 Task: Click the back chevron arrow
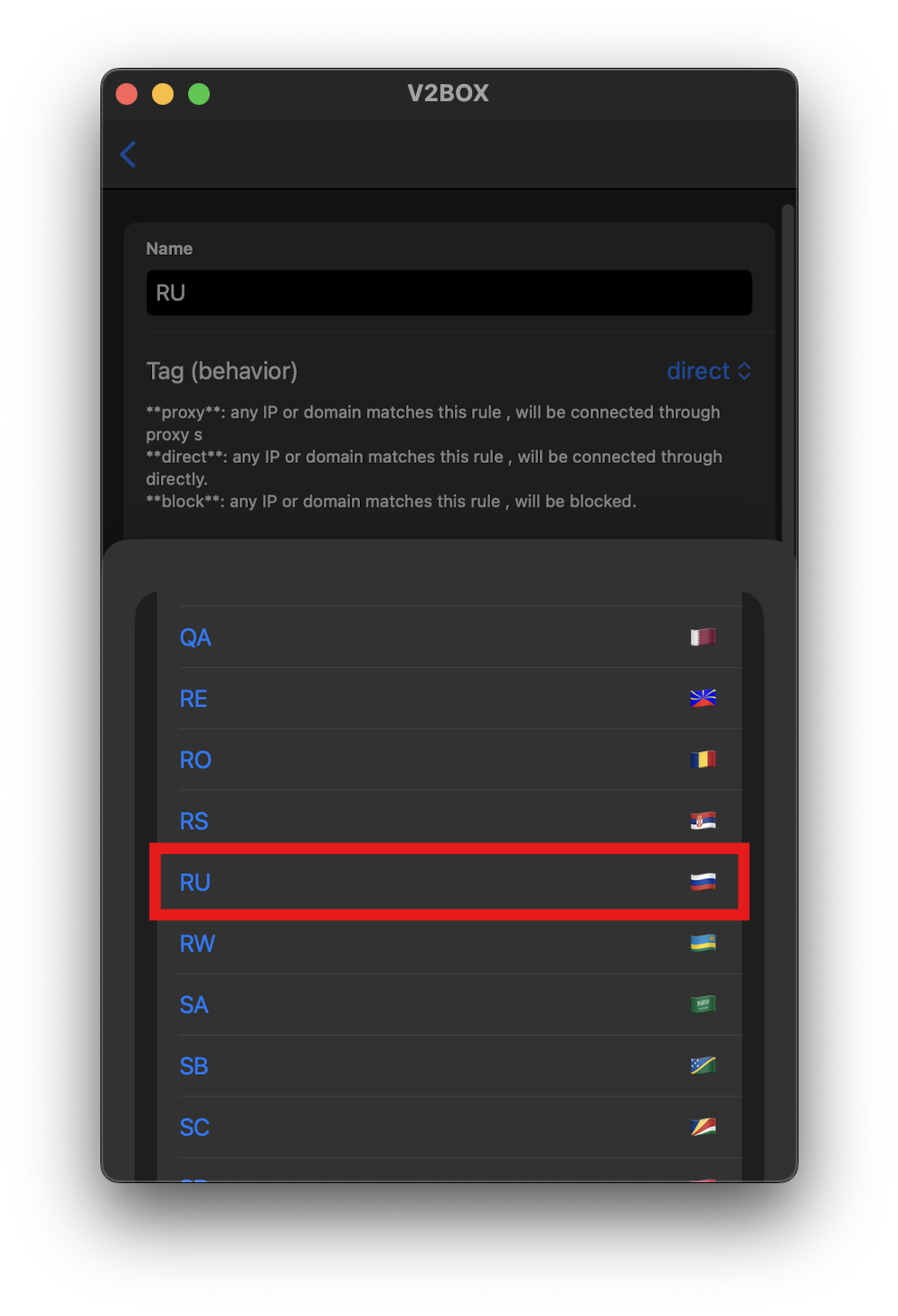tap(128, 155)
